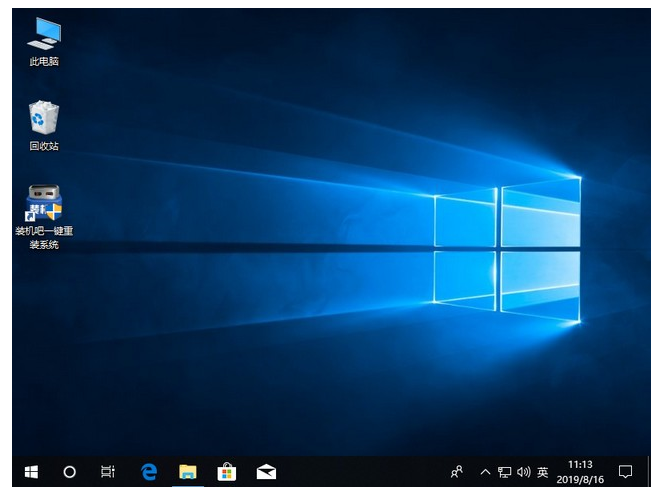Open the network status icon
The height and width of the screenshot is (492, 659).
tap(505, 471)
